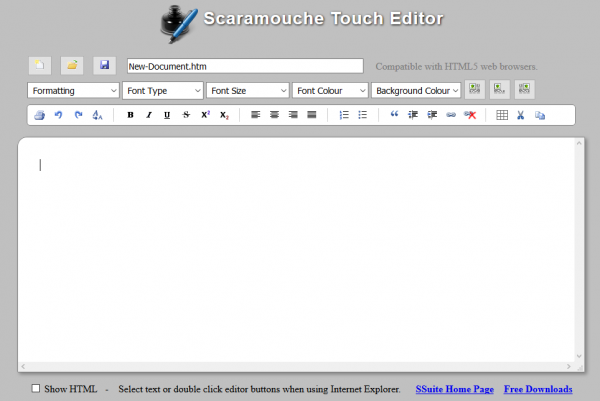The width and height of the screenshot is (600, 401).
Task: Click the print icon
Action: tap(39, 115)
